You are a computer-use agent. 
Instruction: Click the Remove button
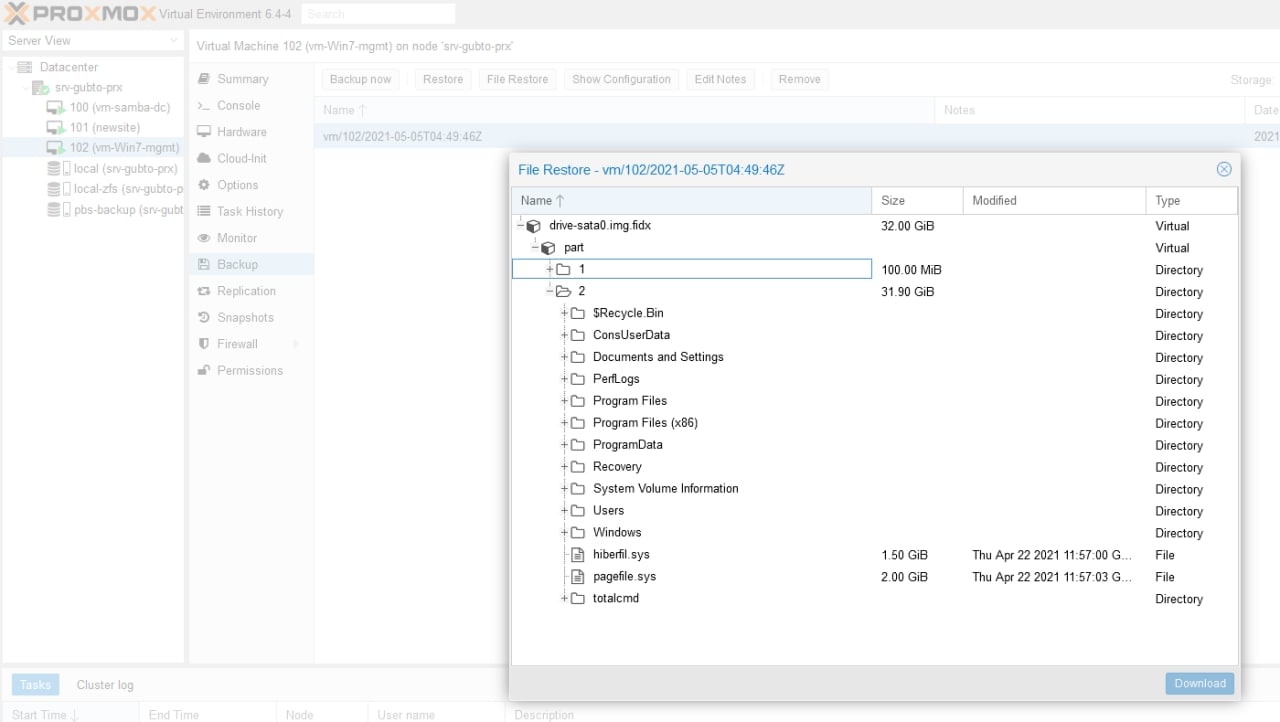799,79
